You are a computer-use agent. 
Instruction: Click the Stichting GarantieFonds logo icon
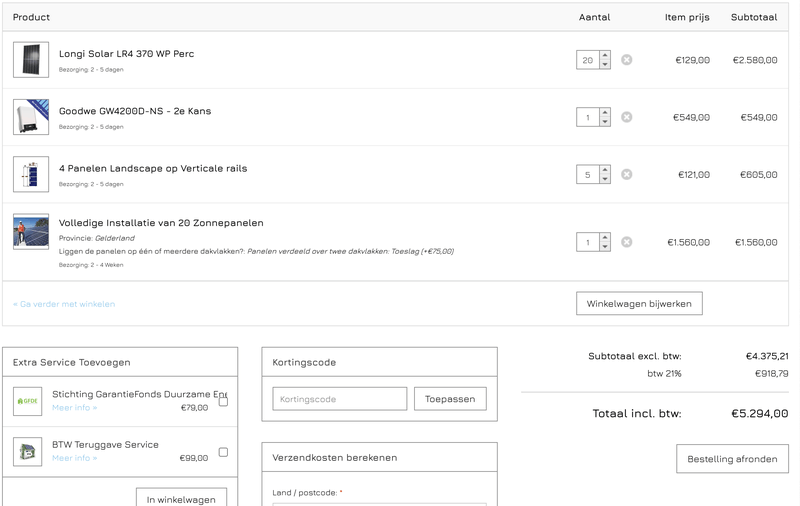(x=28, y=401)
